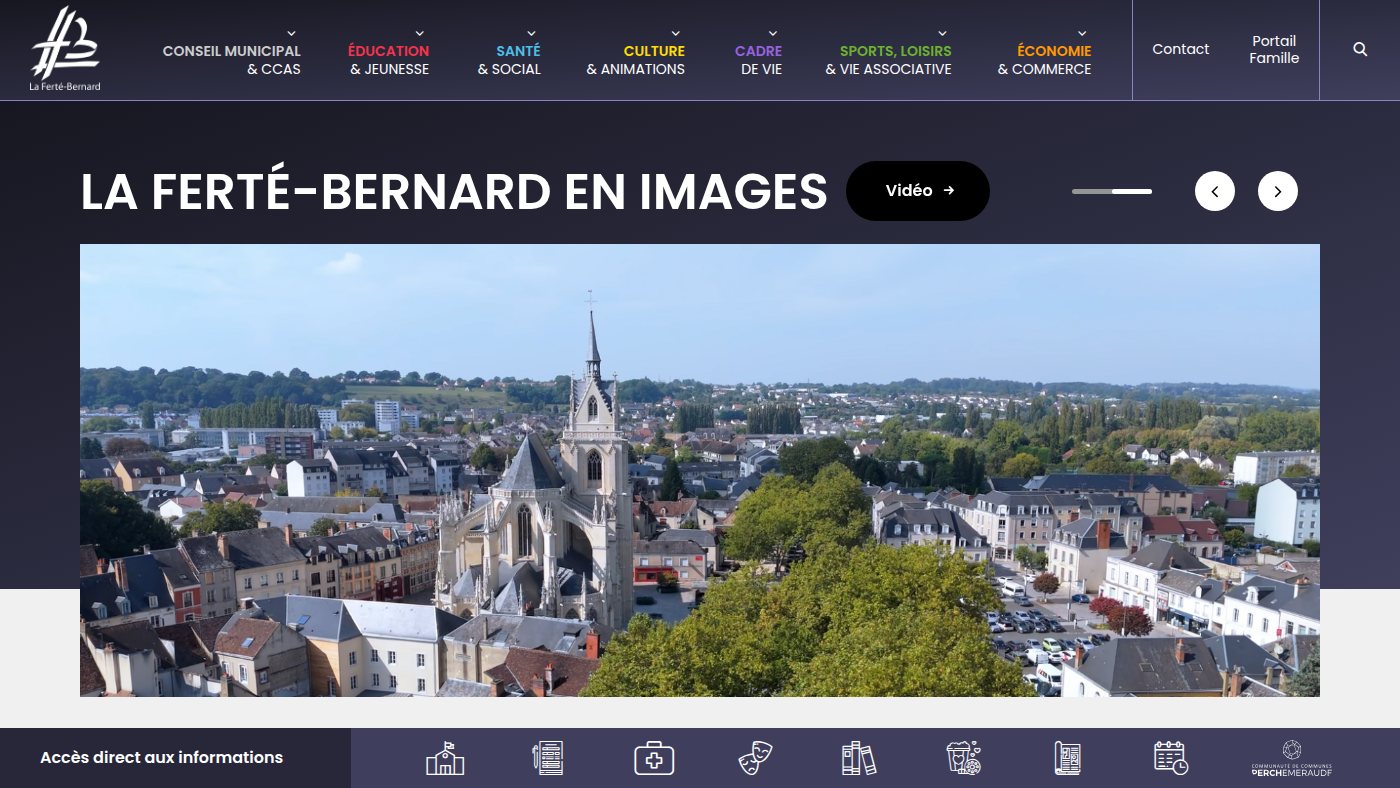
Task: Open the Économie & Commerce menu
Action: coord(1045,60)
